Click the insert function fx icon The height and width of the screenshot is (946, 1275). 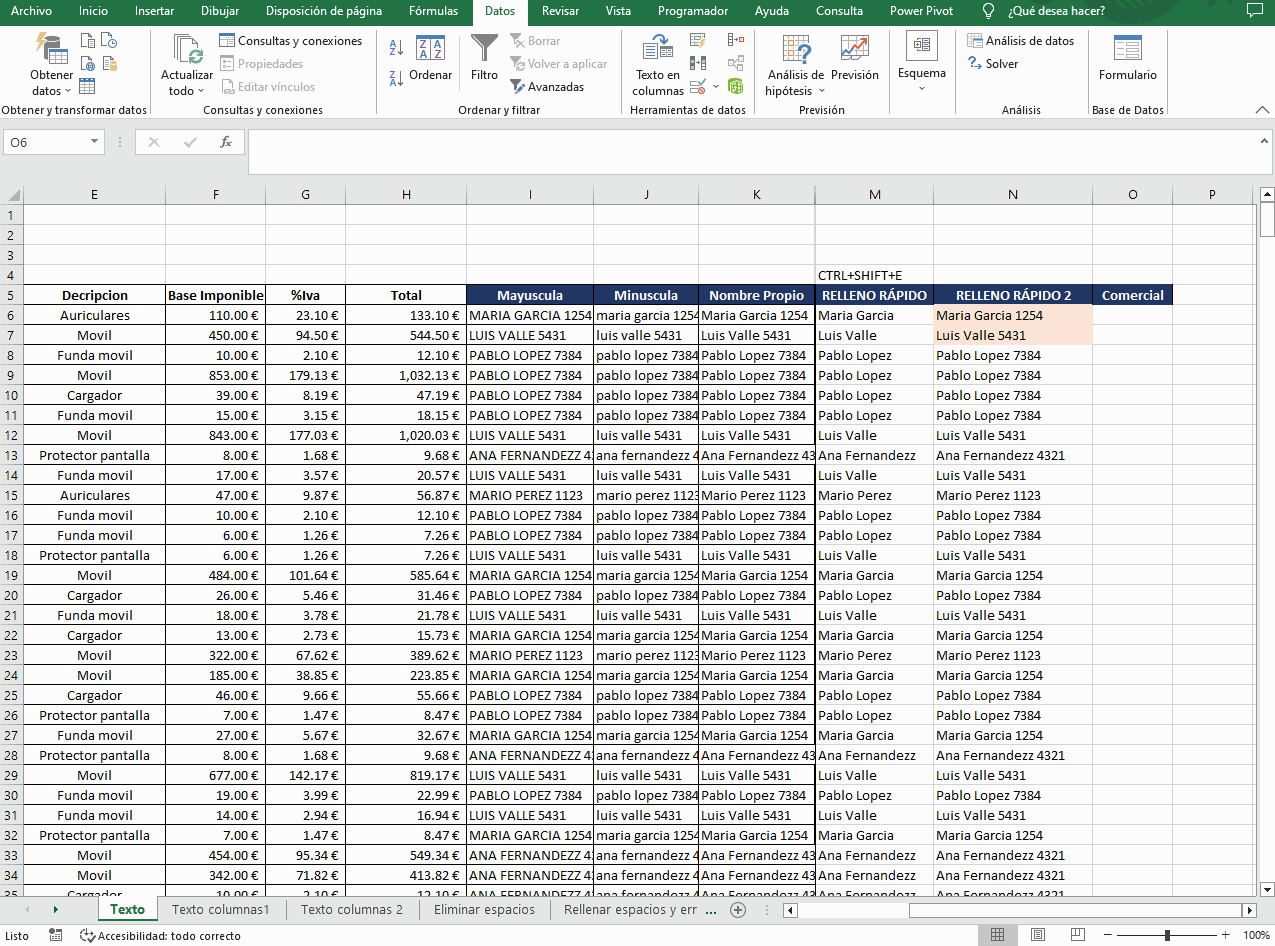tap(226, 142)
